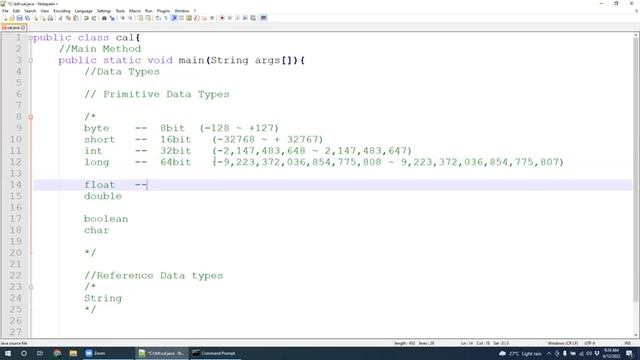Image resolution: width=640 pixels, height=360 pixels.
Task: Open File Explorer from the taskbar
Action: [73, 353]
